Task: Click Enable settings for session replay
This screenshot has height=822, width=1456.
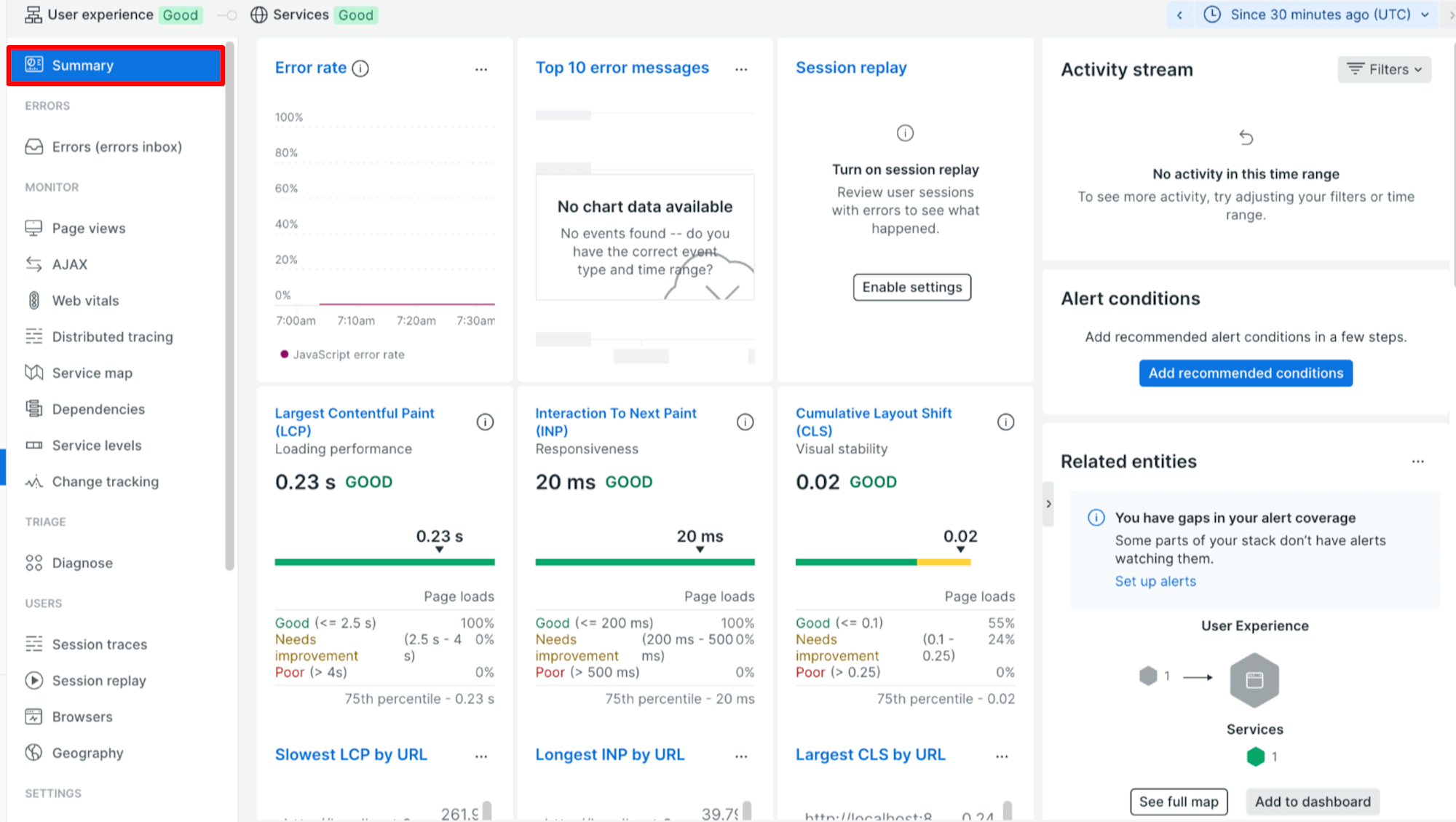Action: pos(912,287)
